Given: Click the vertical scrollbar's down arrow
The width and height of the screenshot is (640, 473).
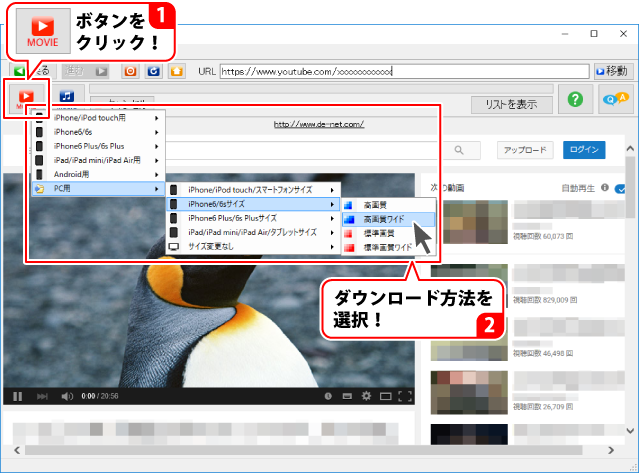Looking at the screenshot, I should (630, 431).
